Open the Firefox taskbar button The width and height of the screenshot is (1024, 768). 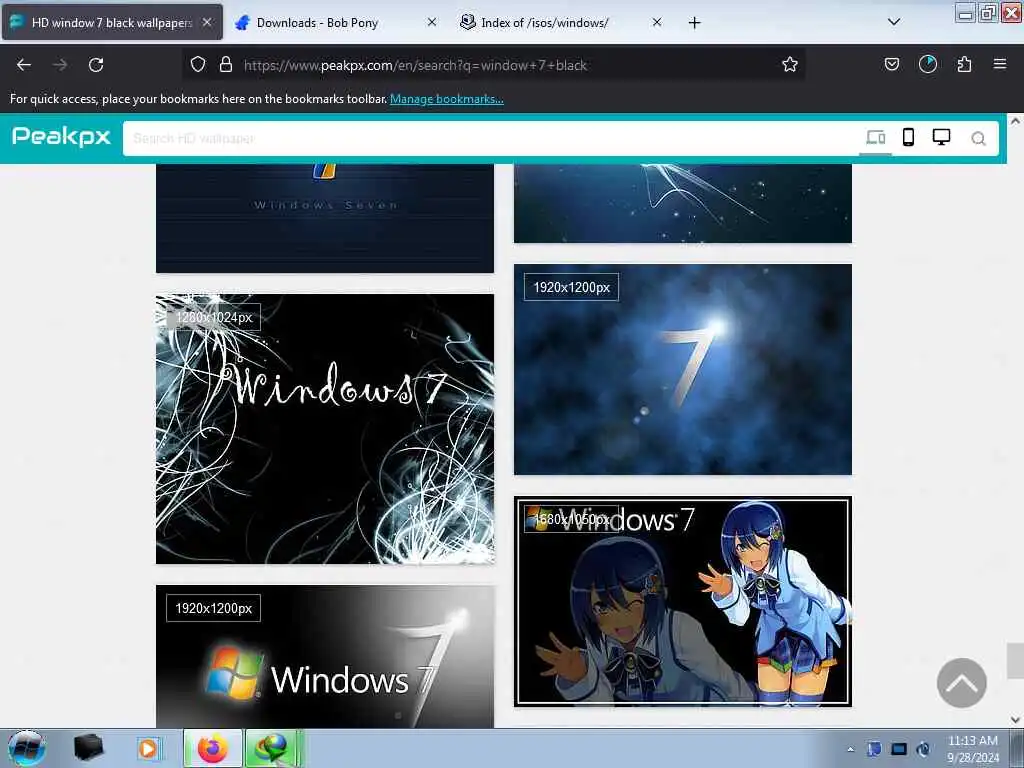(213, 748)
